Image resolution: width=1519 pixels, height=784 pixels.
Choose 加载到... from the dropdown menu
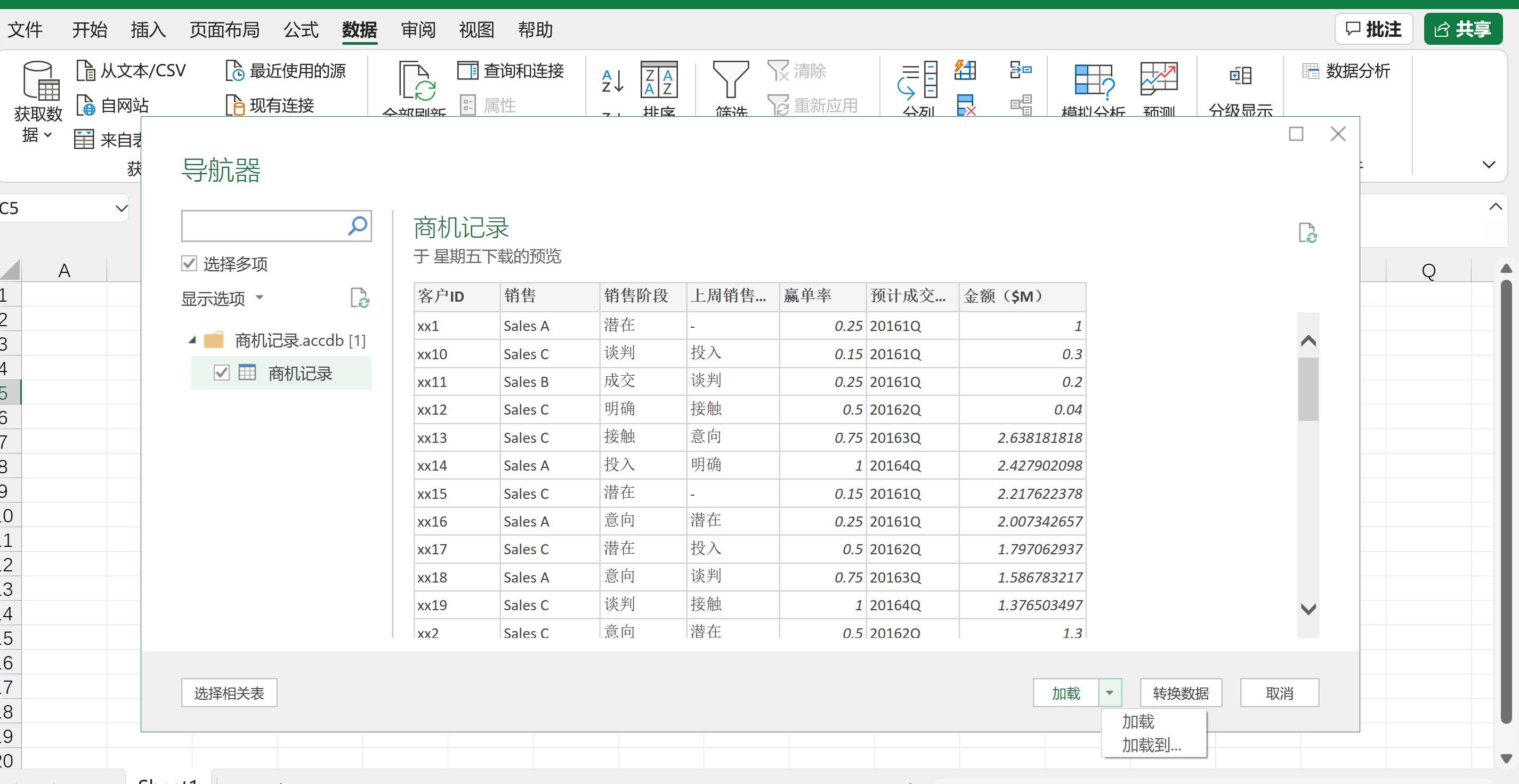(1151, 745)
